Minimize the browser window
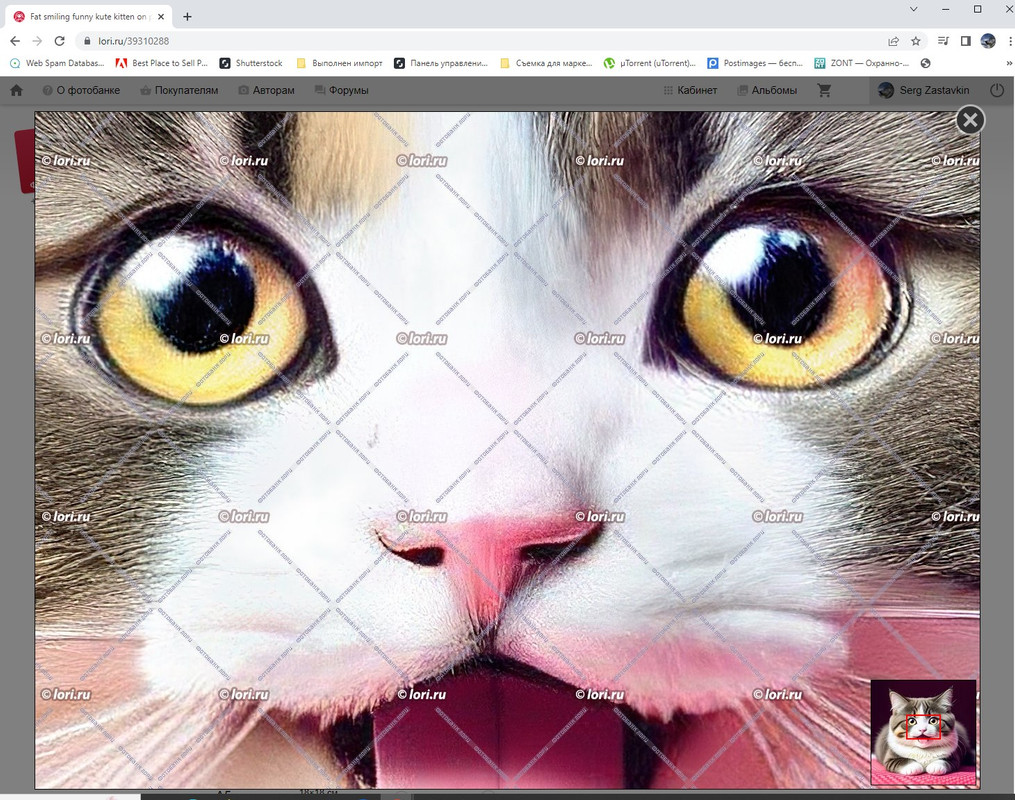This screenshot has height=800, width=1015. pos(946,9)
